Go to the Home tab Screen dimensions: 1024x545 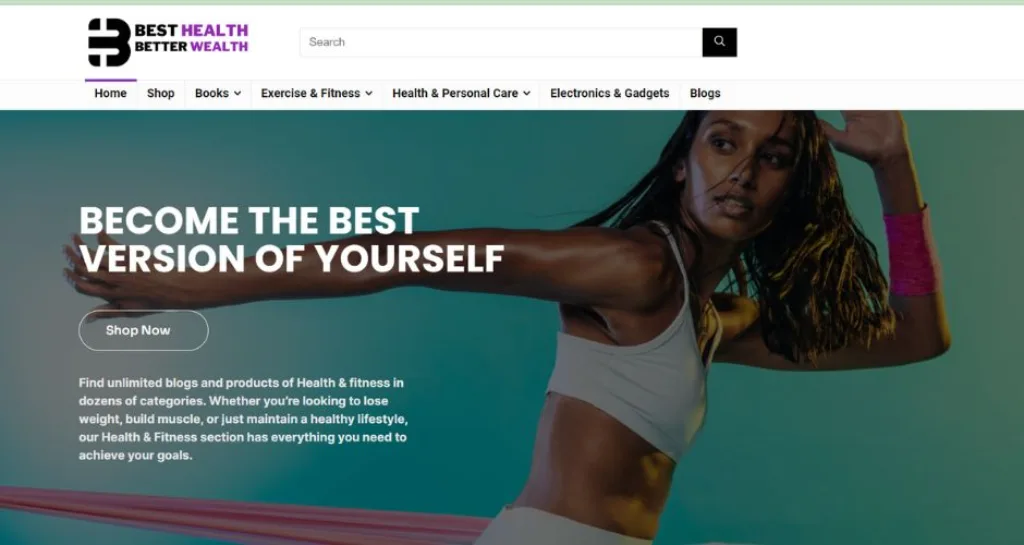[x=110, y=93]
